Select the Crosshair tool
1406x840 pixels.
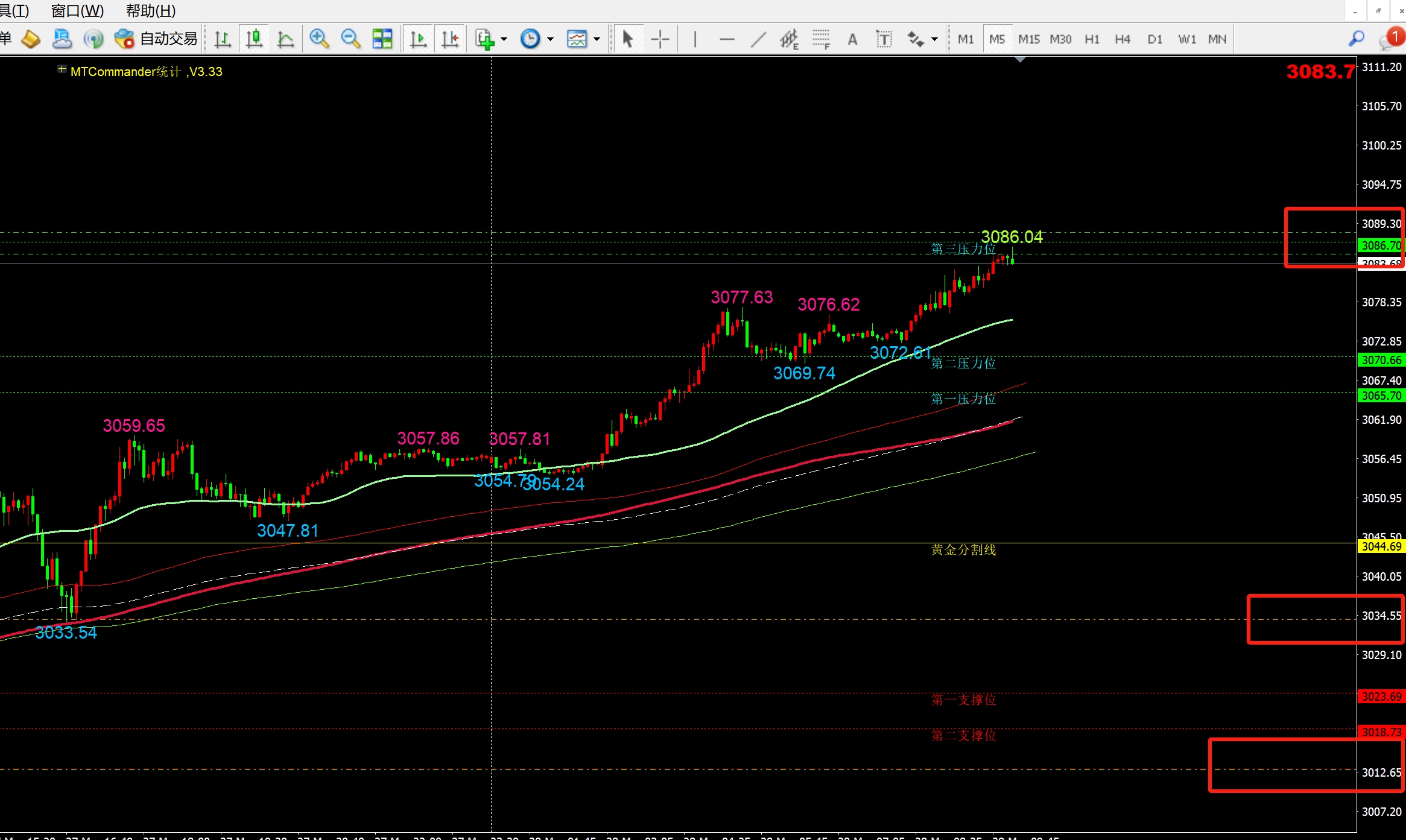660,39
